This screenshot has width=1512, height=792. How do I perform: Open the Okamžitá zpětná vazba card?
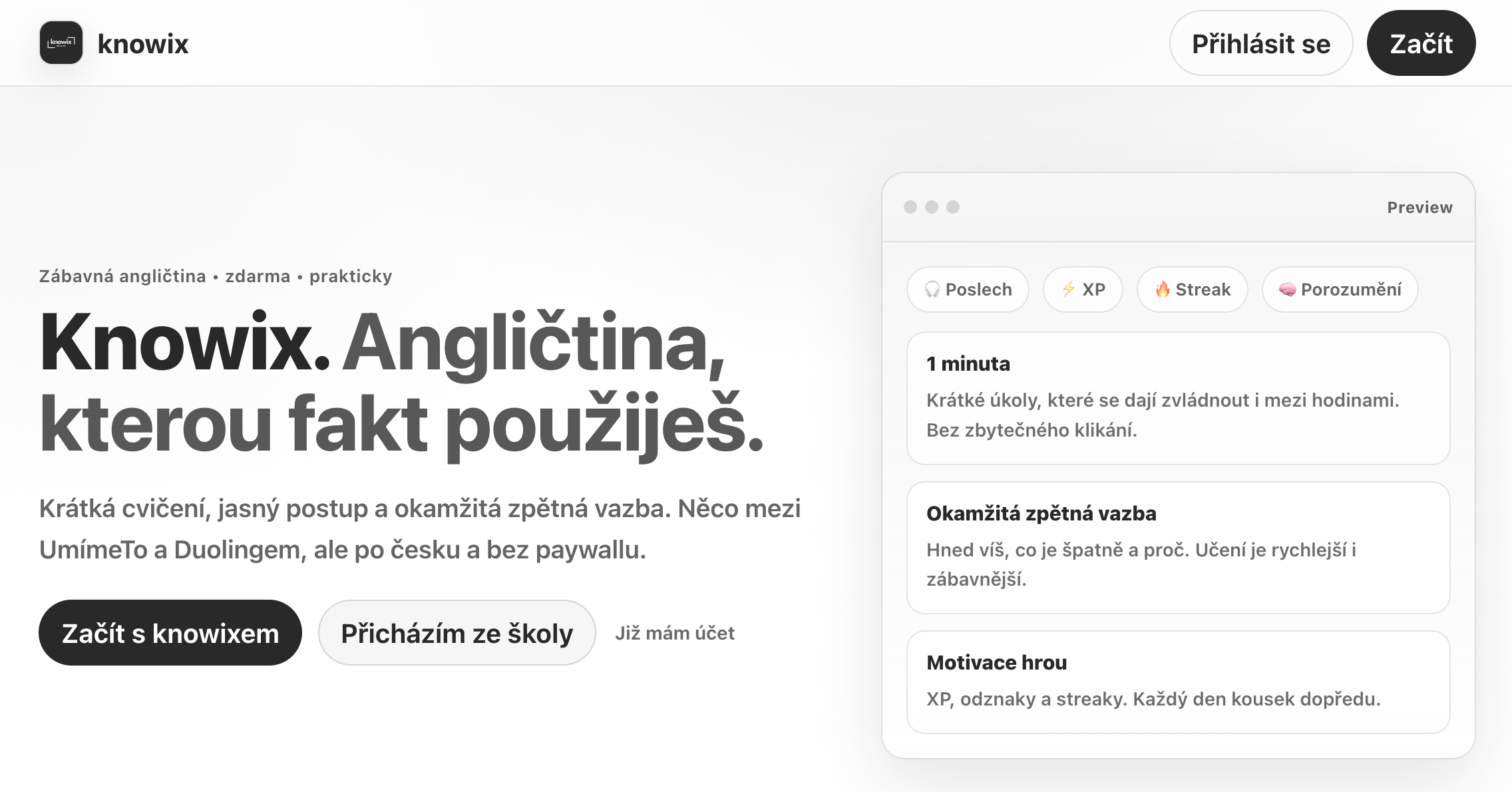[x=1178, y=547]
